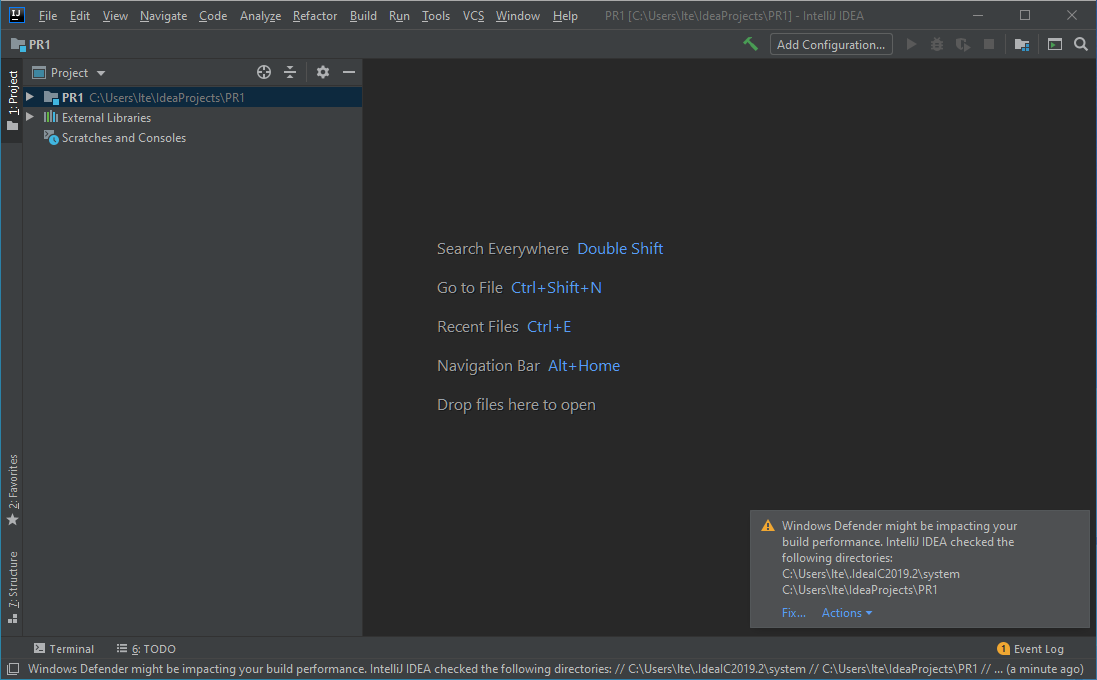Click the Run play icon in toolbar

pos(911,44)
